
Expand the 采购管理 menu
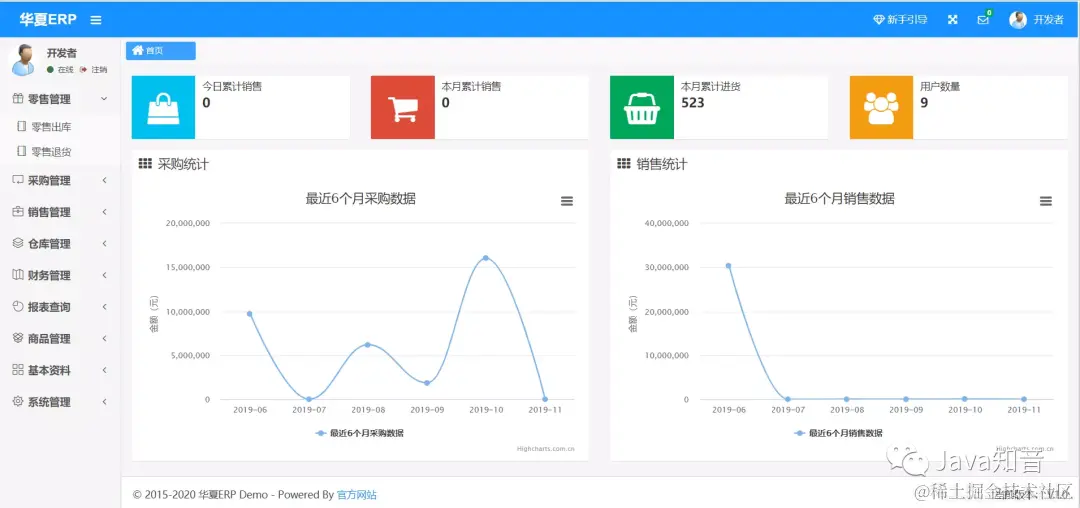(x=60, y=180)
